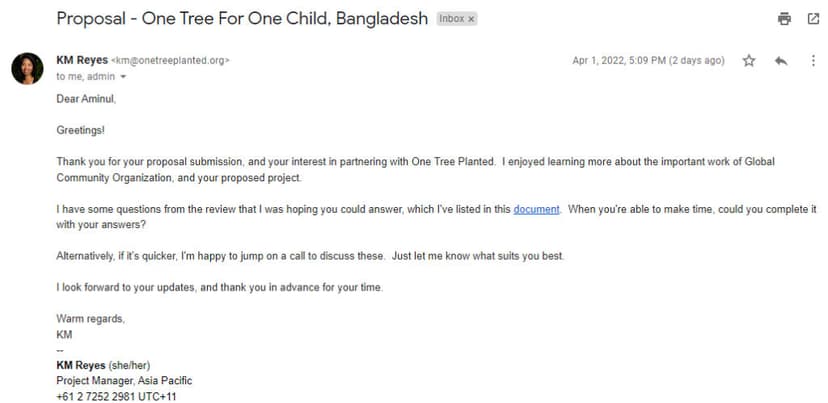Remove the Inbox label with its x

coord(472,19)
